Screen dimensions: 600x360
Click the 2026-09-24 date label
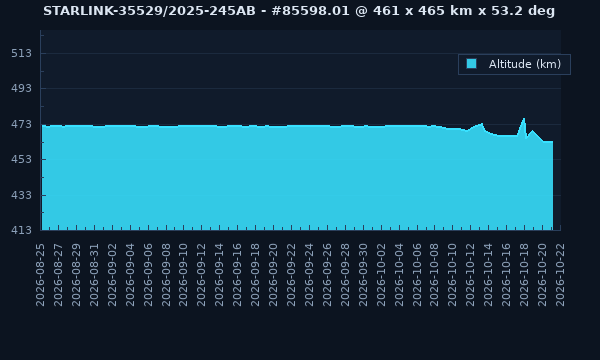(x=309, y=275)
